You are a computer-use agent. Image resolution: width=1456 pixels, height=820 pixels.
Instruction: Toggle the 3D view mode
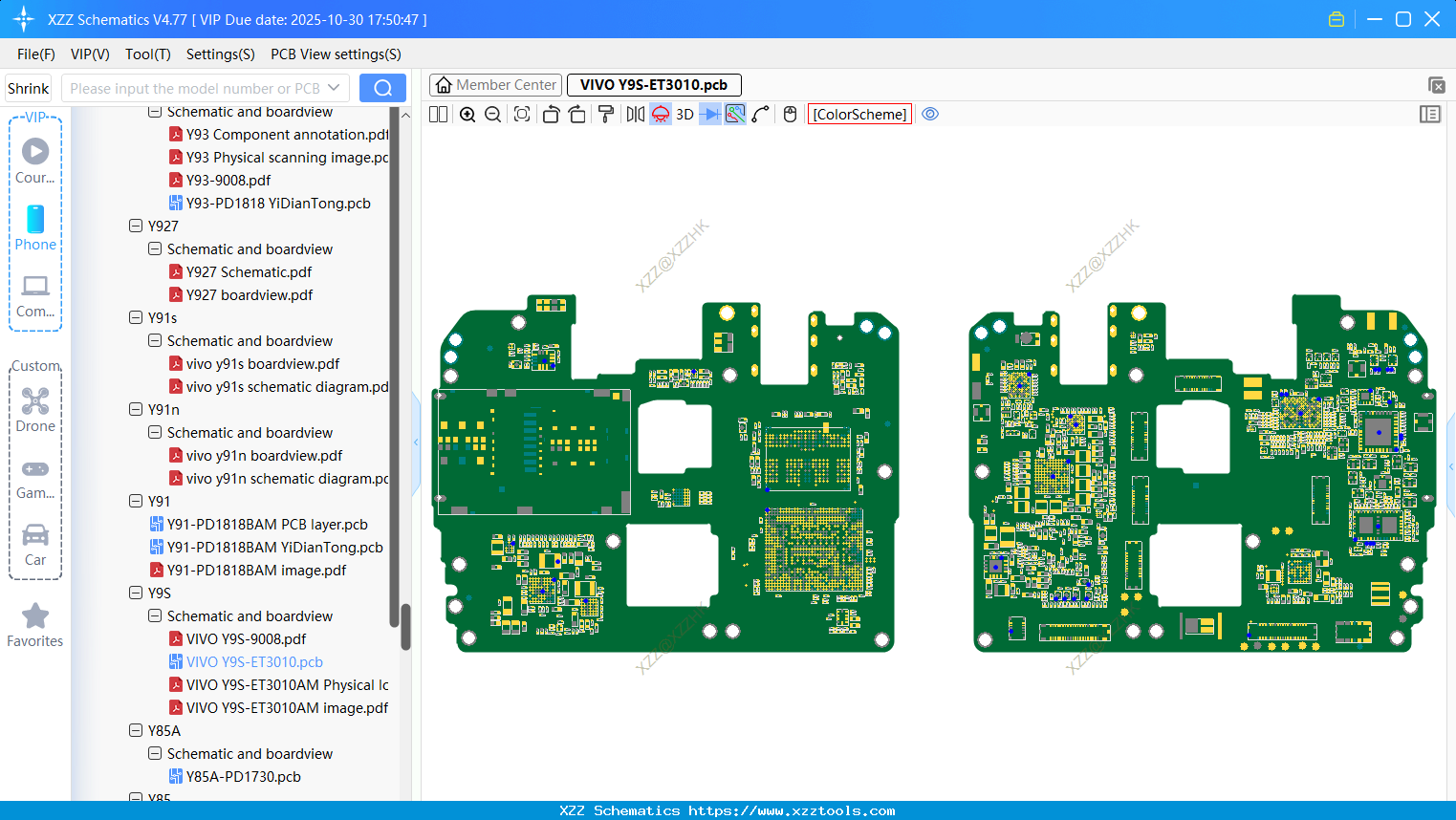685,115
